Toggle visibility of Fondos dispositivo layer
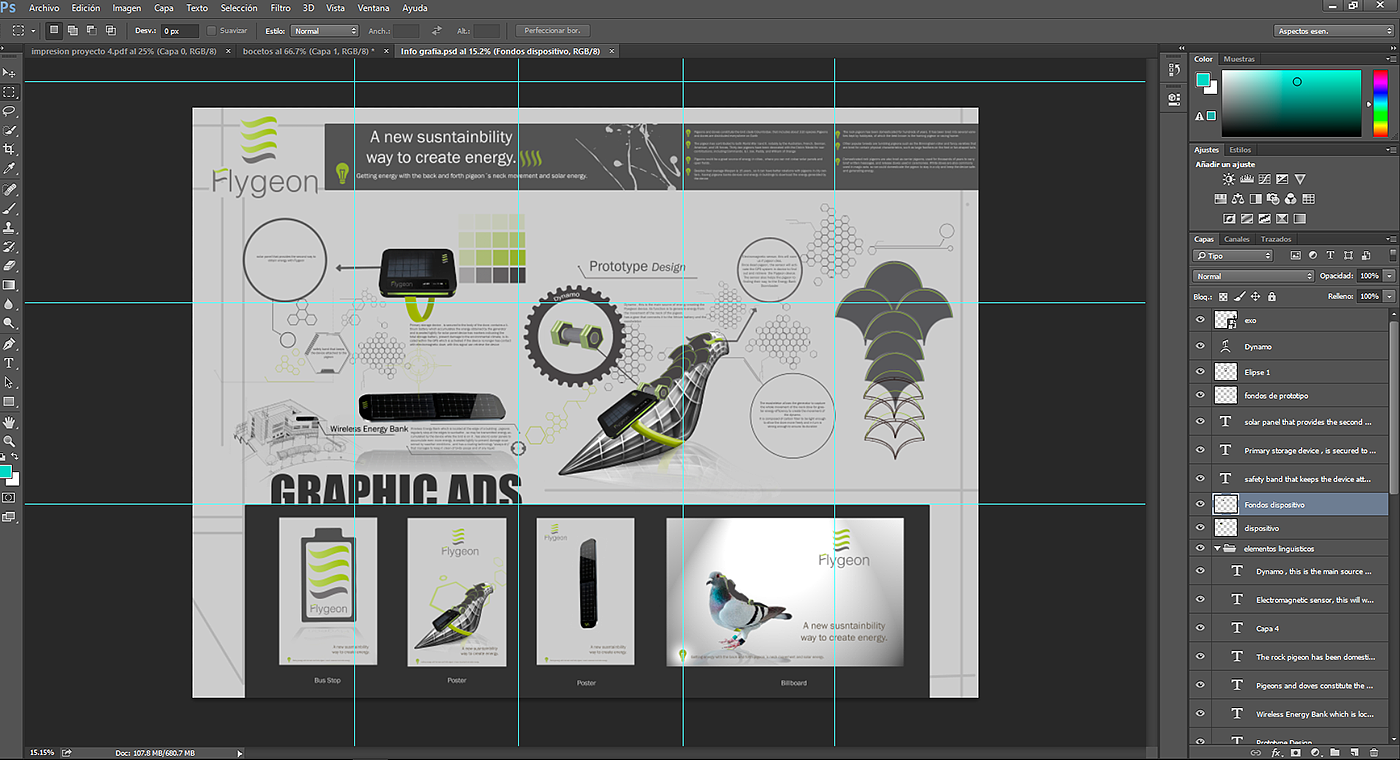Screen dimensions: 1400x760 [1200, 505]
